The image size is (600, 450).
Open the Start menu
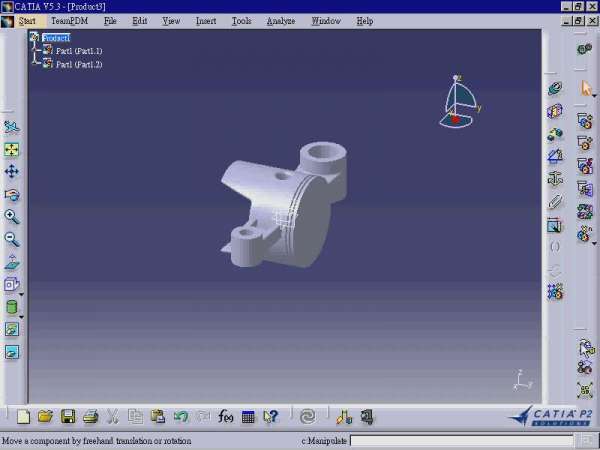pyautogui.click(x=27, y=21)
